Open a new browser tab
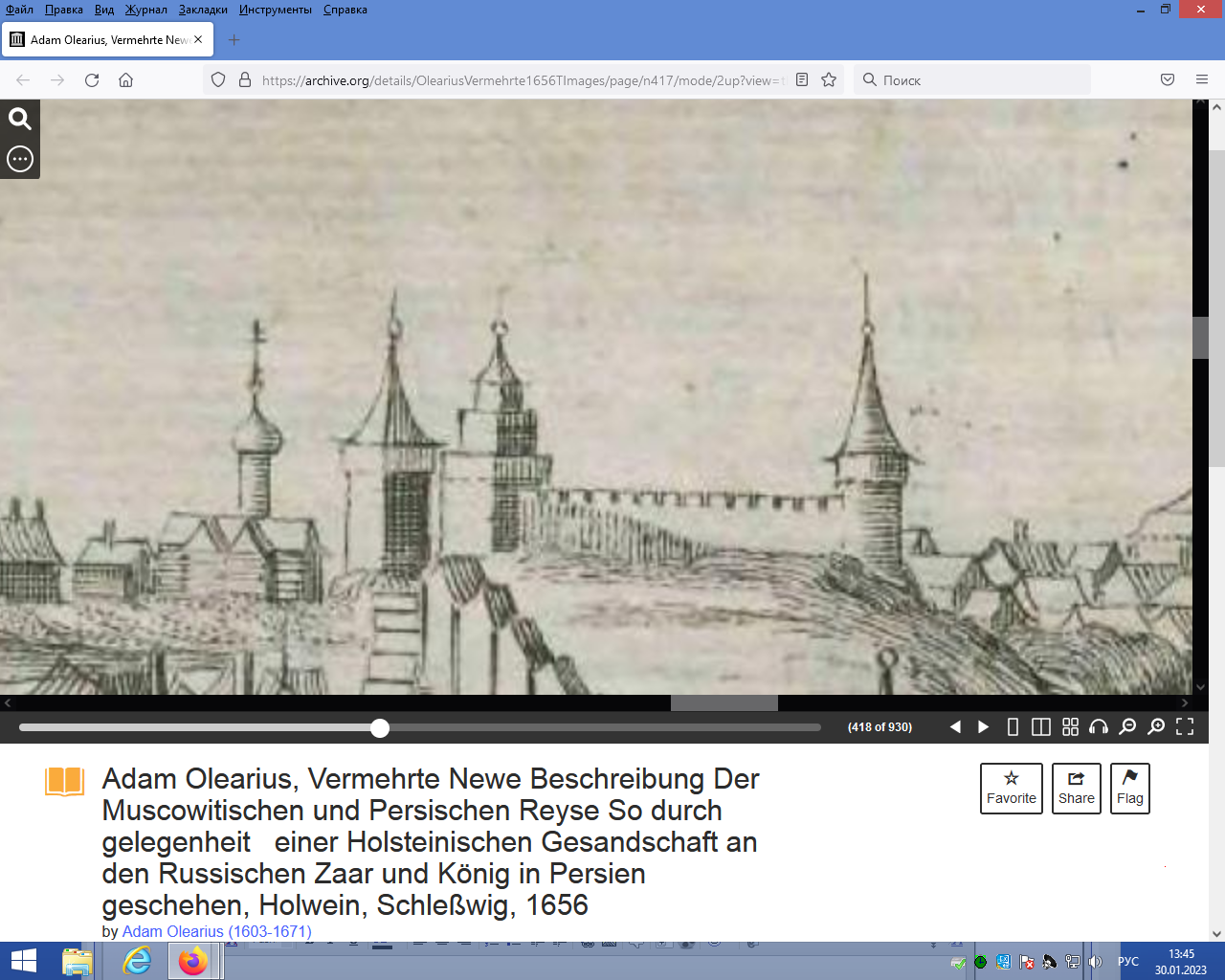1225x980 pixels. coord(234,40)
